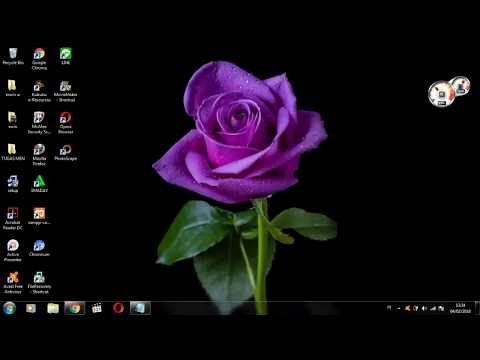Viewport: 480px width, 360px height.
Task: Open the Avast orange tray icon
Action: pyautogui.click(x=407, y=309)
